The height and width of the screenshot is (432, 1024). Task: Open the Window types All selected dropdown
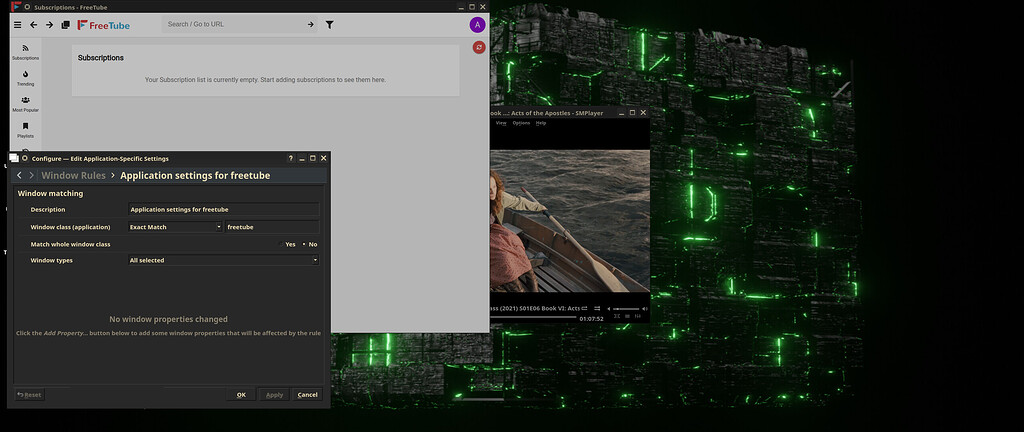pyautogui.click(x=223, y=260)
